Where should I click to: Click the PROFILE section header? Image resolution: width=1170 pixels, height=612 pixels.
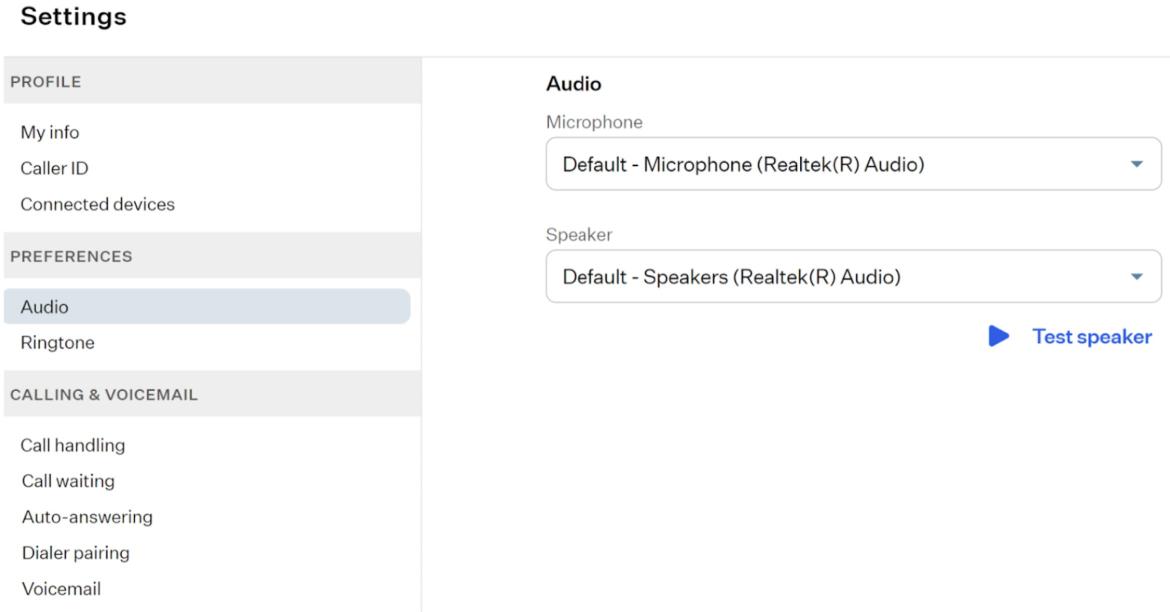click(213, 81)
